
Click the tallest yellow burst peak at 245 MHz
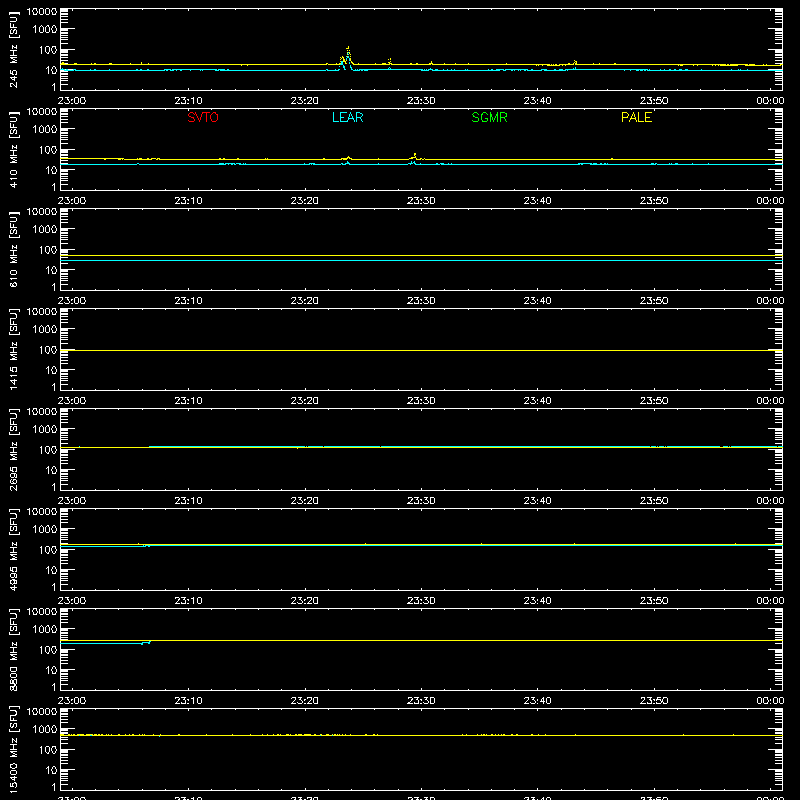[348, 48]
